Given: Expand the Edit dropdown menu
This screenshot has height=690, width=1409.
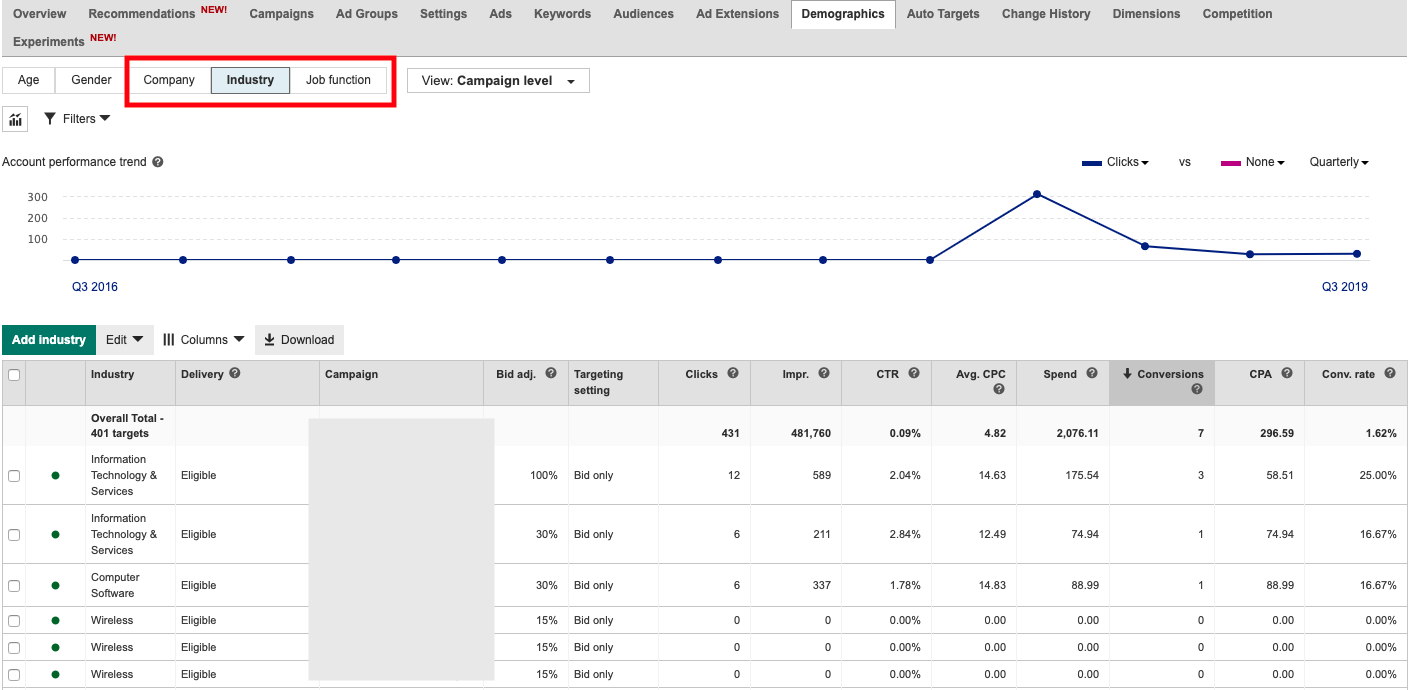Looking at the screenshot, I should tap(124, 339).
